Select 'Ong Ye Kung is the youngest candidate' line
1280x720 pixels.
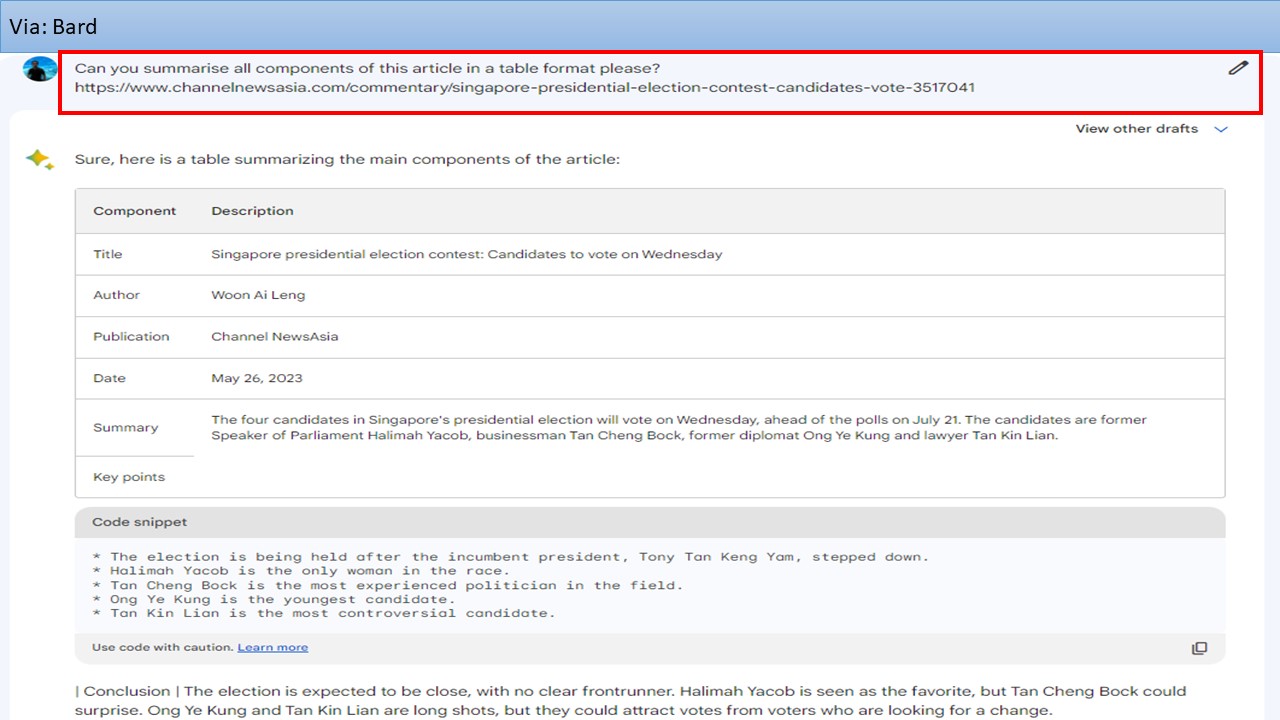(x=273, y=599)
